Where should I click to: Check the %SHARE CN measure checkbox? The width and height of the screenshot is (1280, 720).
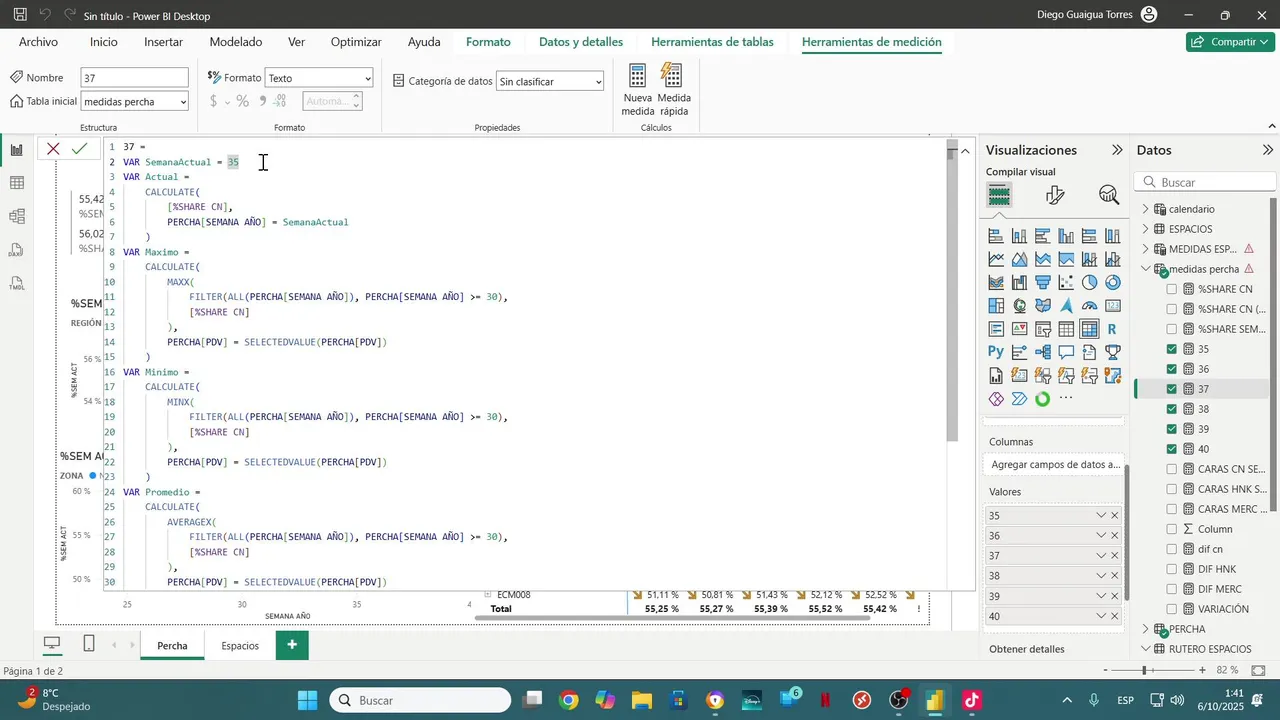coord(1172,289)
